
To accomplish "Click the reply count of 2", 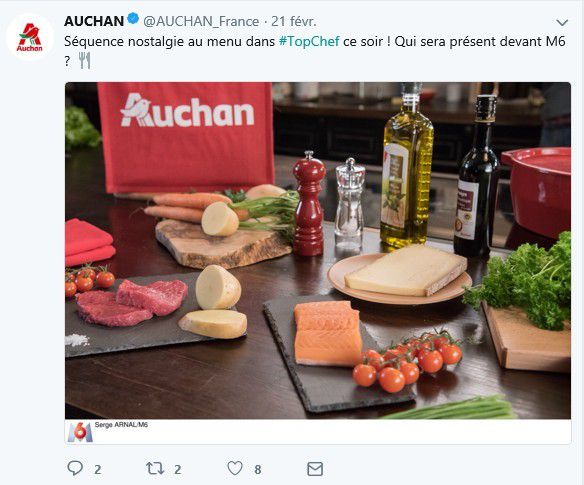I will [98, 469].
